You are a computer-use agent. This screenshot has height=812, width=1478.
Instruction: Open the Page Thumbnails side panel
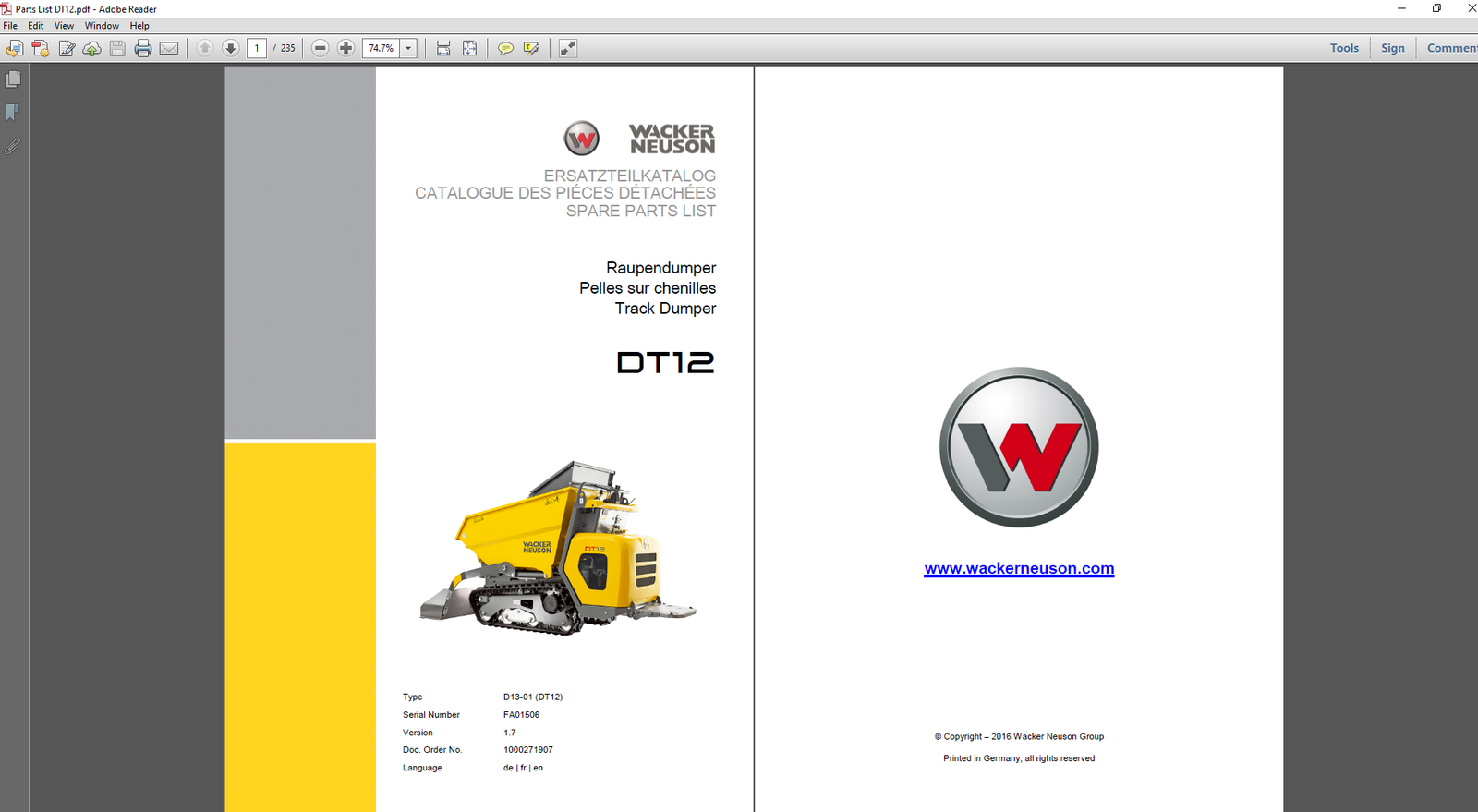pyautogui.click(x=13, y=80)
